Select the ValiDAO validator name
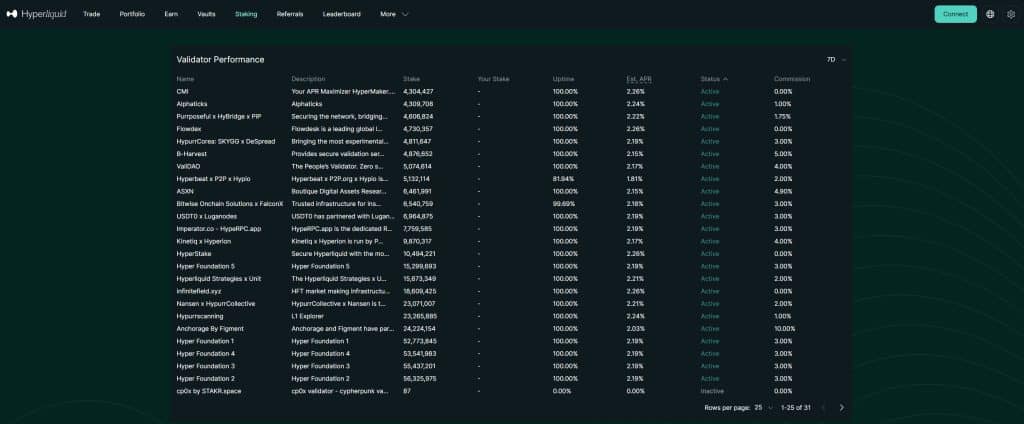 click(188, 166)
